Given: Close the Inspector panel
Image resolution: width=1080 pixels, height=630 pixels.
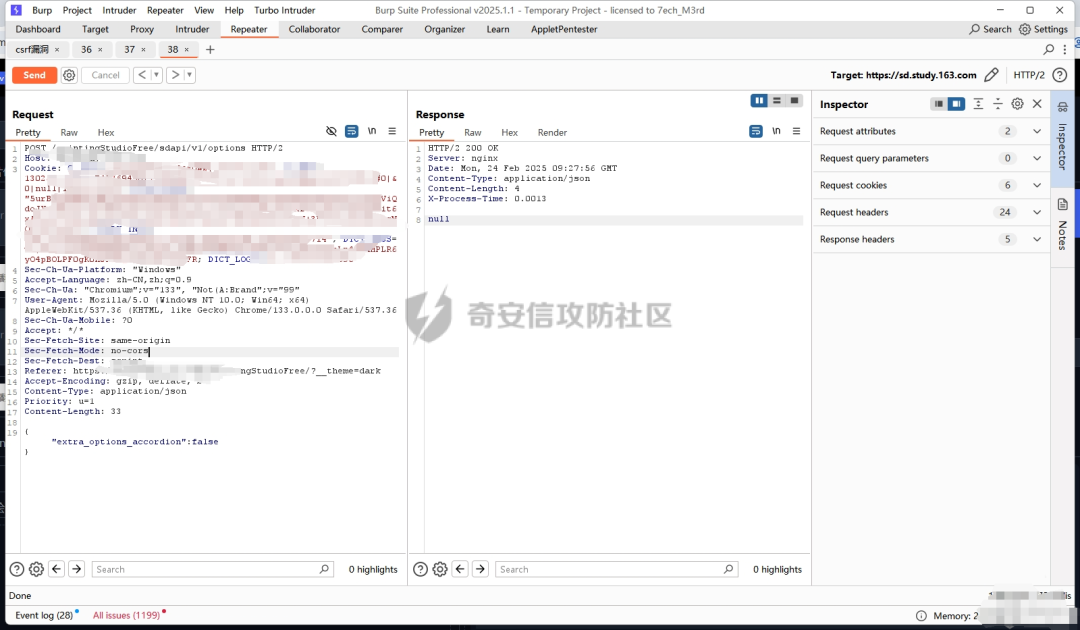Looking at the screenshot, I should coord(1037,104).
